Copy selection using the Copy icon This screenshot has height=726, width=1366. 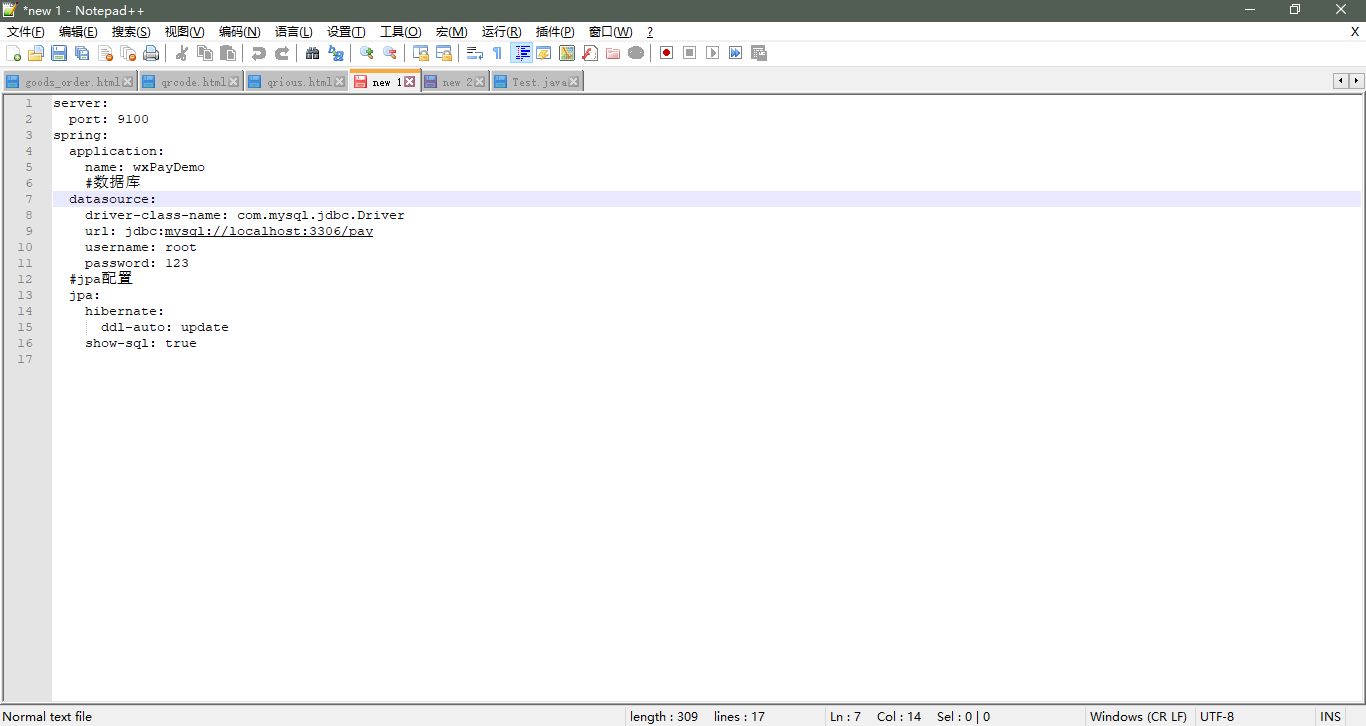pos(205,53)
